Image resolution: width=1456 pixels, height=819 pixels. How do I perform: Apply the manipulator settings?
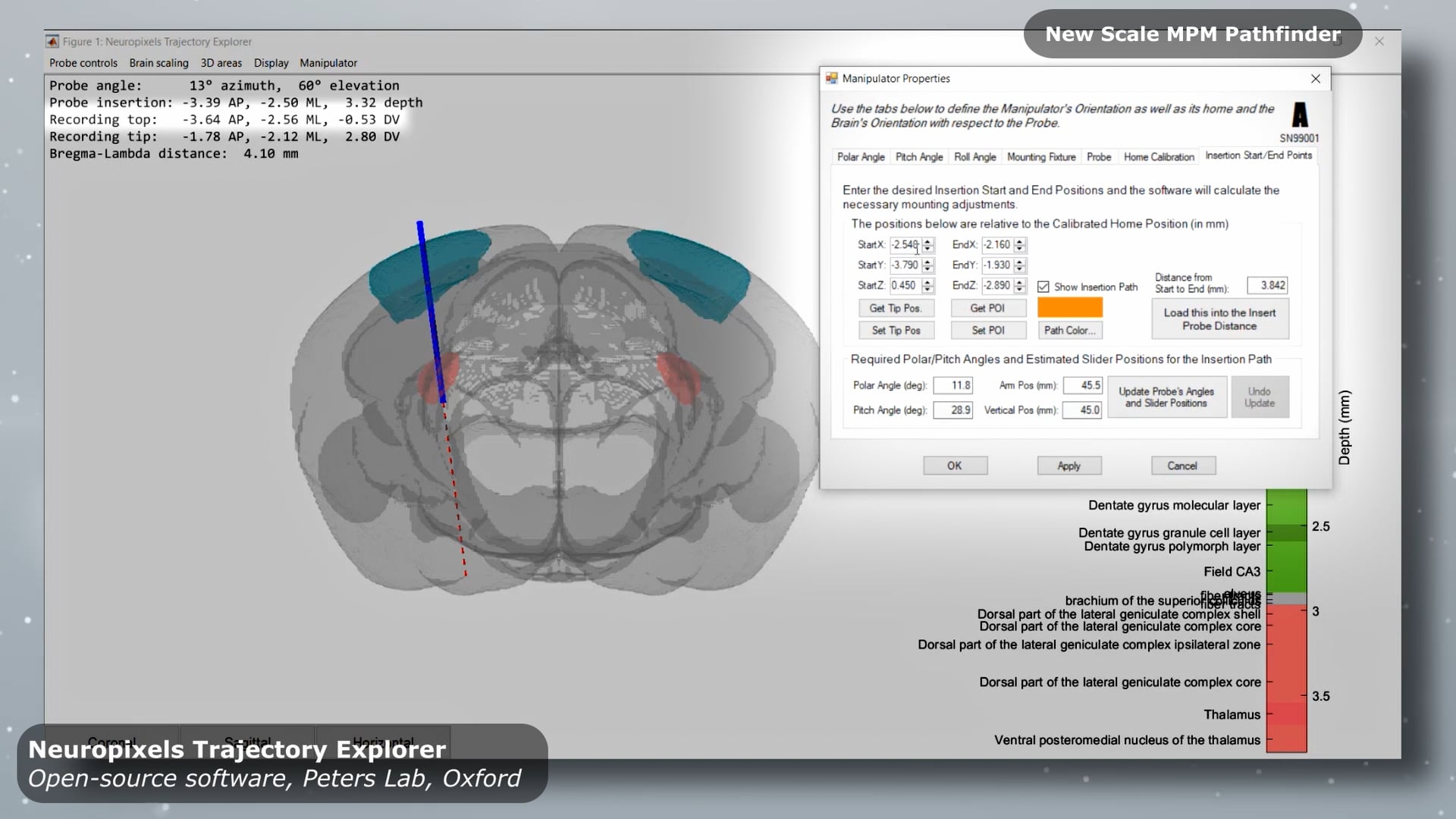1069,465
